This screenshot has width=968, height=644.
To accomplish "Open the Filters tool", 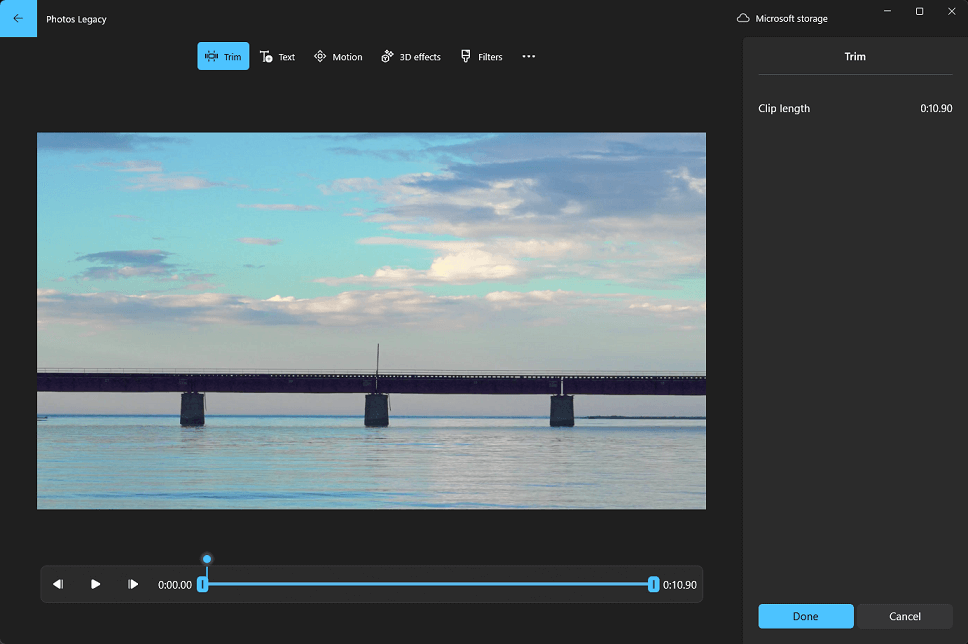I will click(x=482, y=57).
